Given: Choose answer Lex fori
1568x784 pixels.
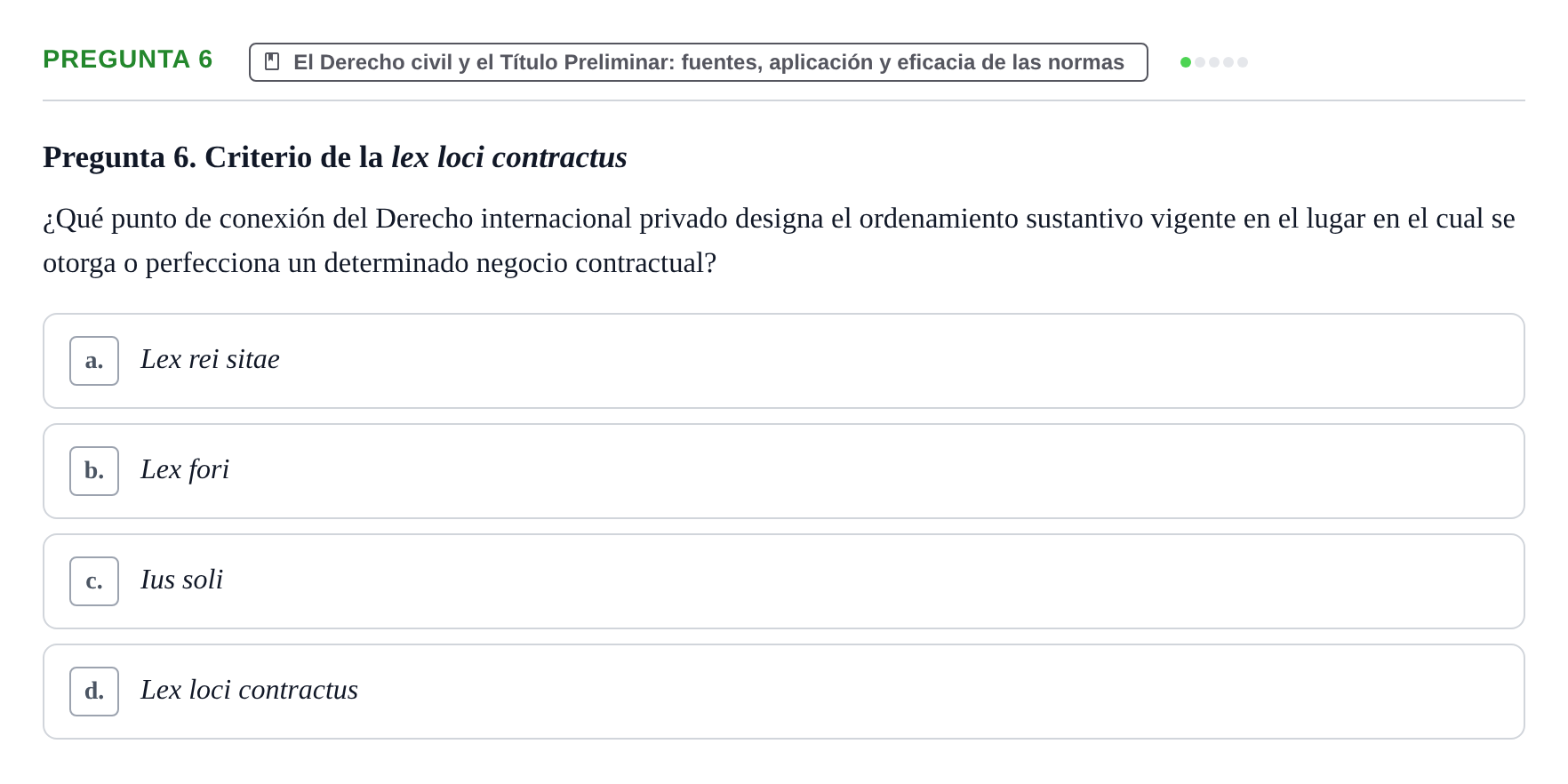Looking at the screenshot, I should tap(185, 469).
